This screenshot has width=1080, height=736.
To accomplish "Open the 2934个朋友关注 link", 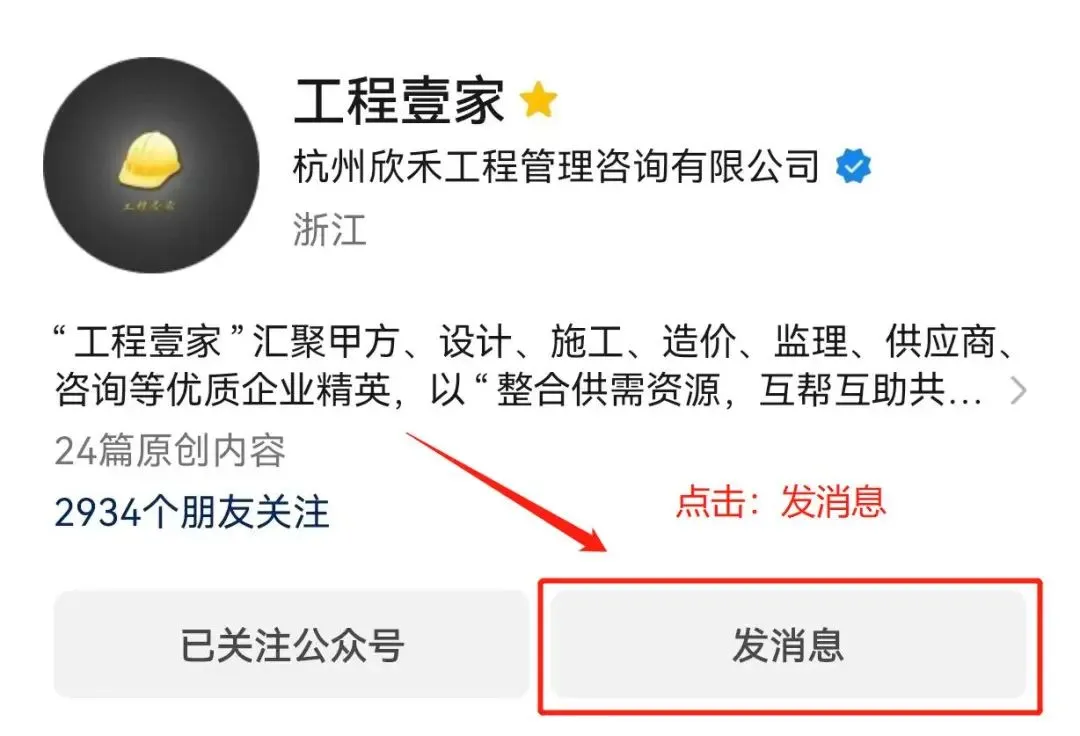I will [x=192, y=512].
